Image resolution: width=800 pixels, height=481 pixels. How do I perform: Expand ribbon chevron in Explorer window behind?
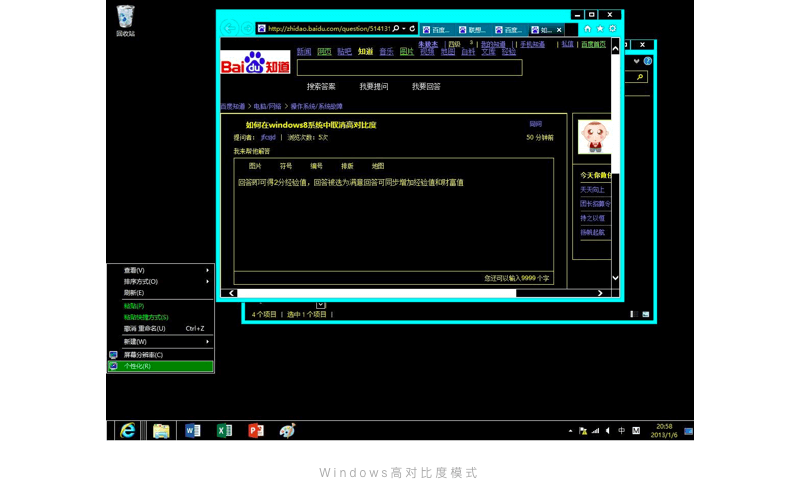pyautogui.click(x=636, y=61)
